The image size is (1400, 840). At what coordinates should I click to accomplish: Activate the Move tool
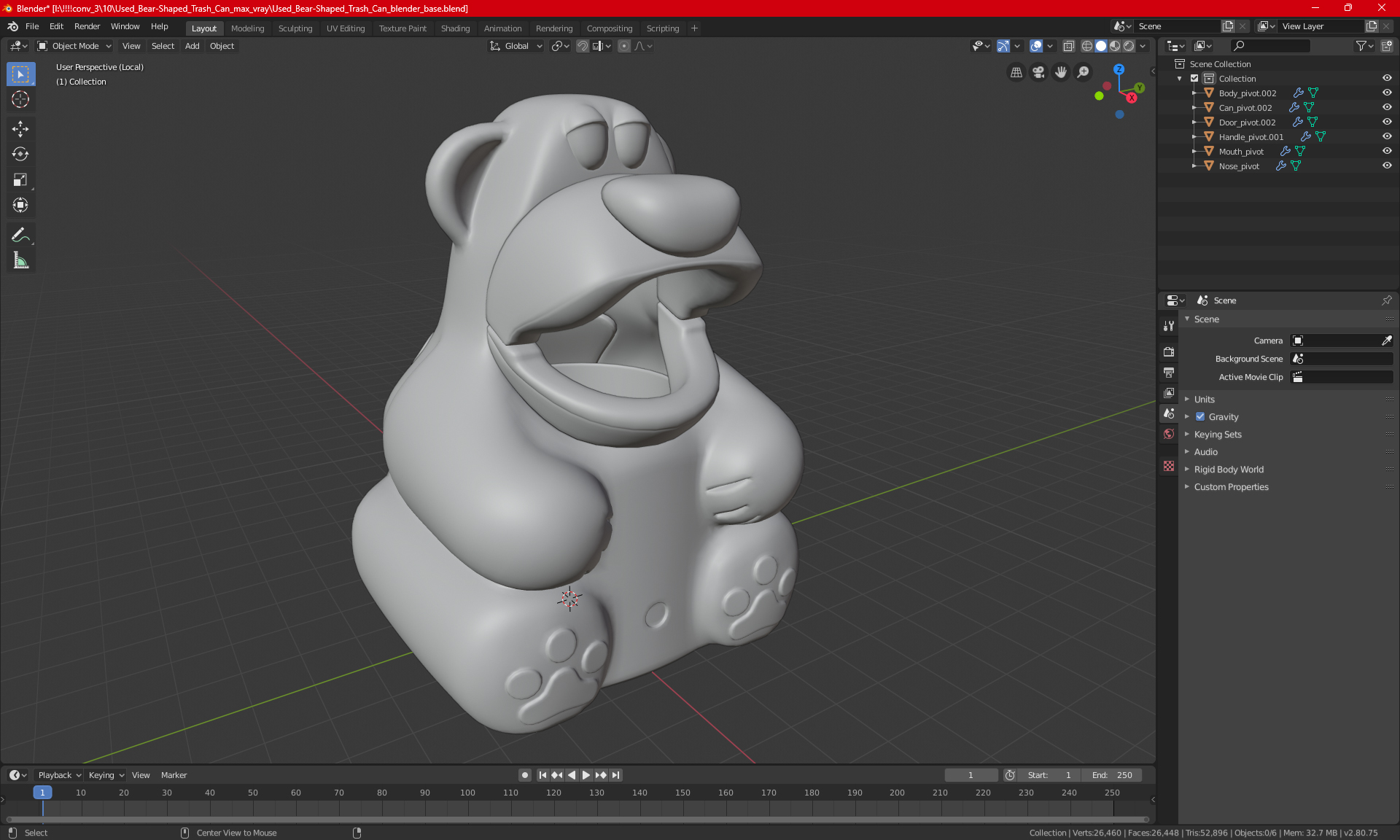click(x=20, y=129)
